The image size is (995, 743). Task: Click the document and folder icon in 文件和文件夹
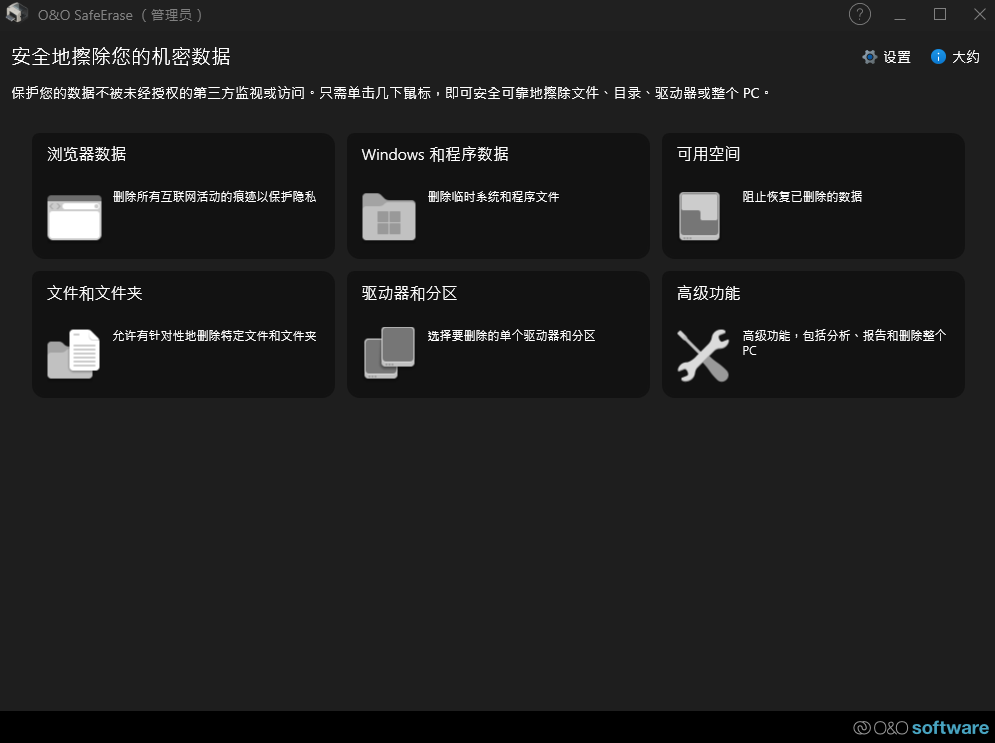tap(74, 354)
